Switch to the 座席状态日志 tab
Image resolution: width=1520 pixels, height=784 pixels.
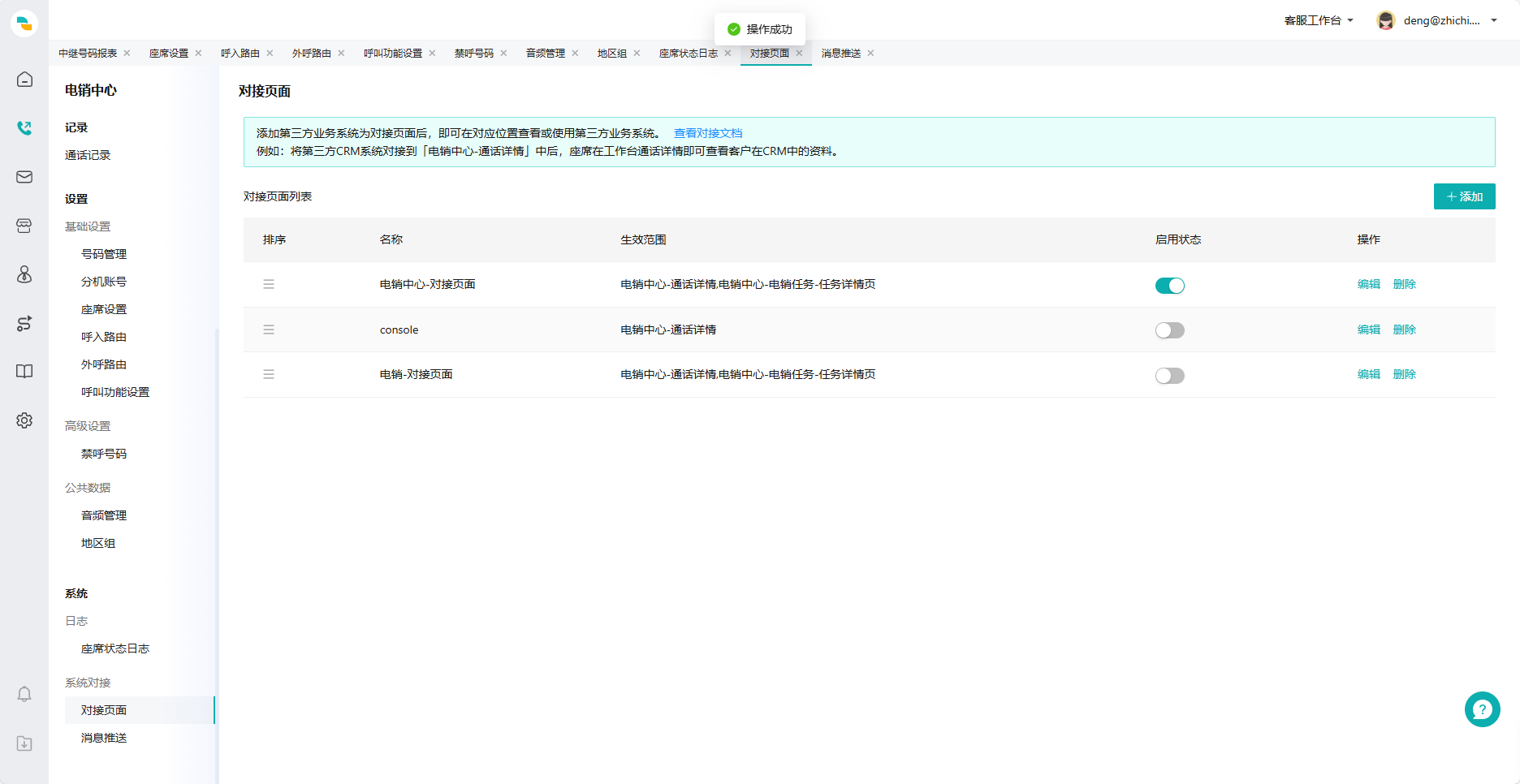[x=689, y=53]
